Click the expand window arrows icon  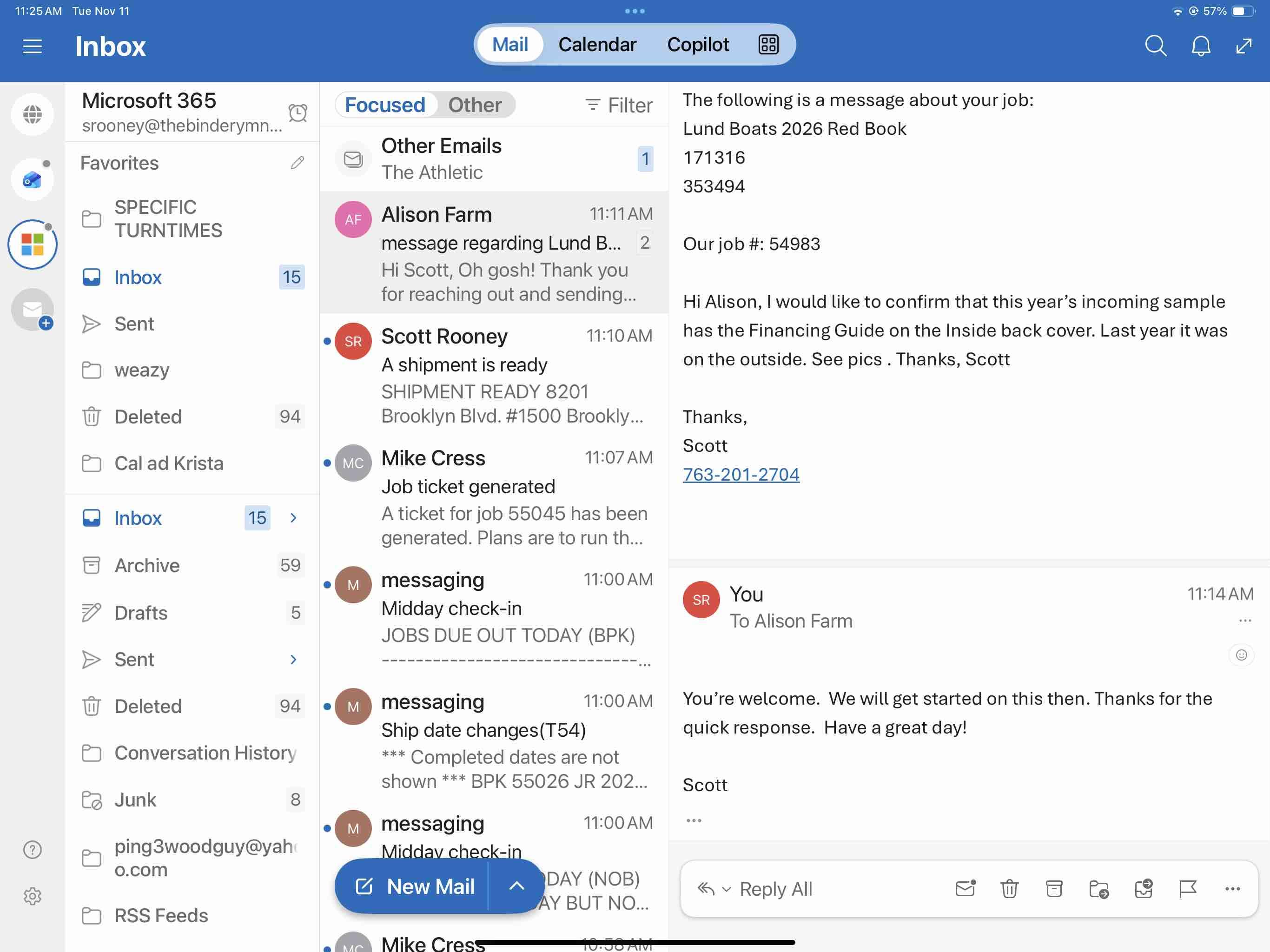[1244, 46]
